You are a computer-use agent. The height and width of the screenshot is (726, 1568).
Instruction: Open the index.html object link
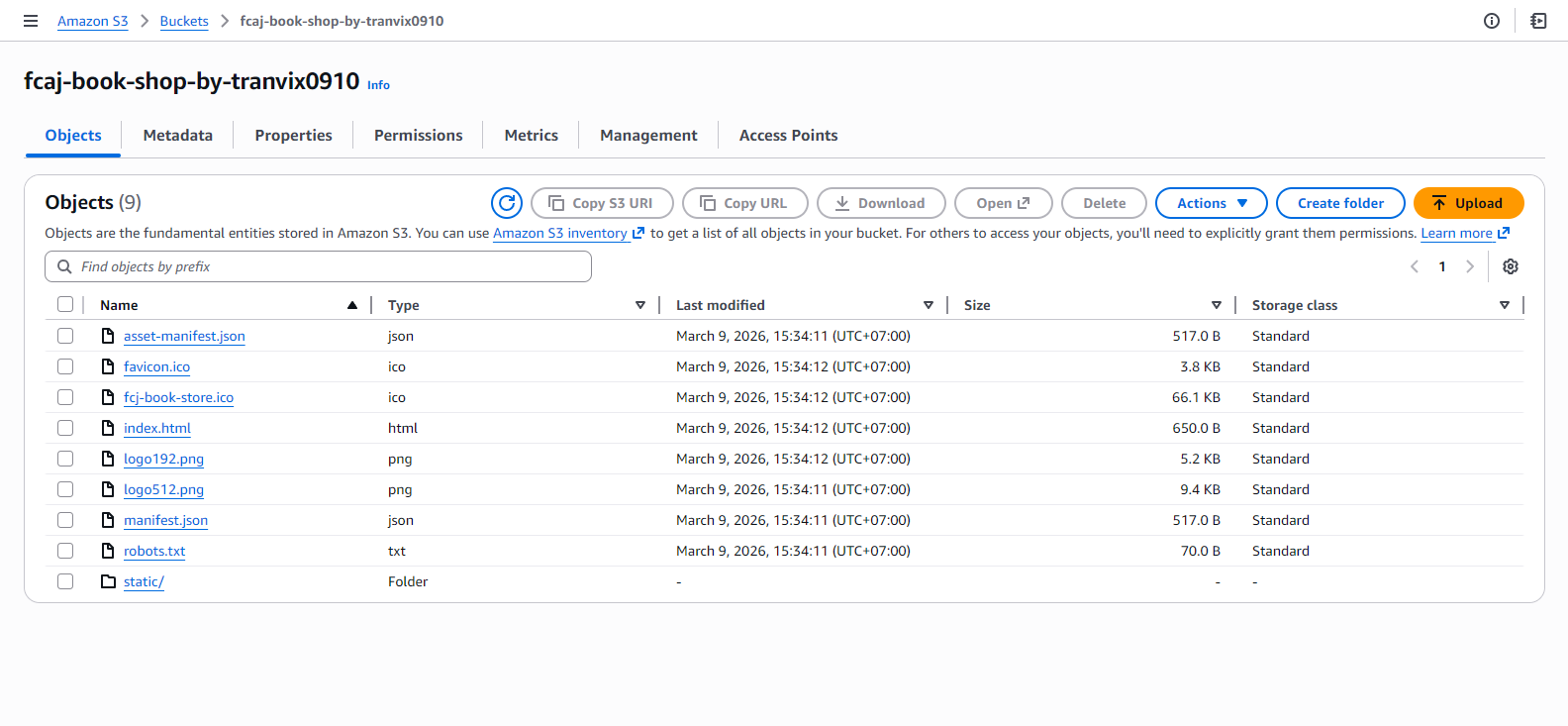[x=157, y=428]
